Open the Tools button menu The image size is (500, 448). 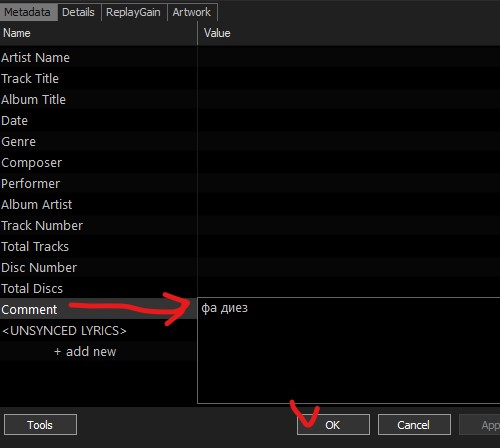tap(40, 425)
